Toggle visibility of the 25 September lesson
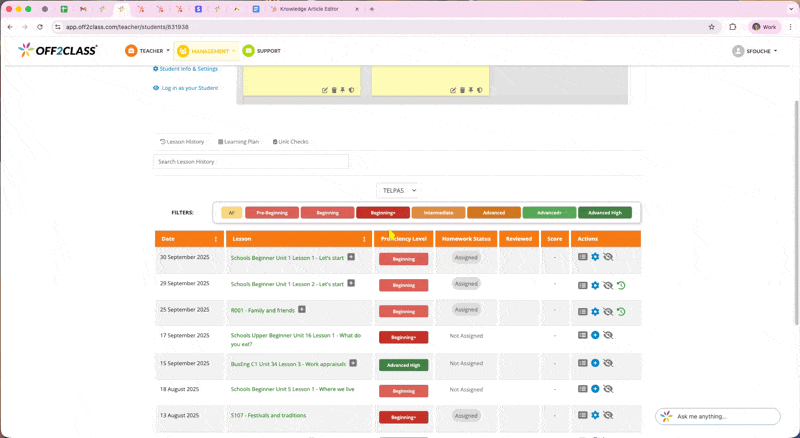 (x=608, y=311)
